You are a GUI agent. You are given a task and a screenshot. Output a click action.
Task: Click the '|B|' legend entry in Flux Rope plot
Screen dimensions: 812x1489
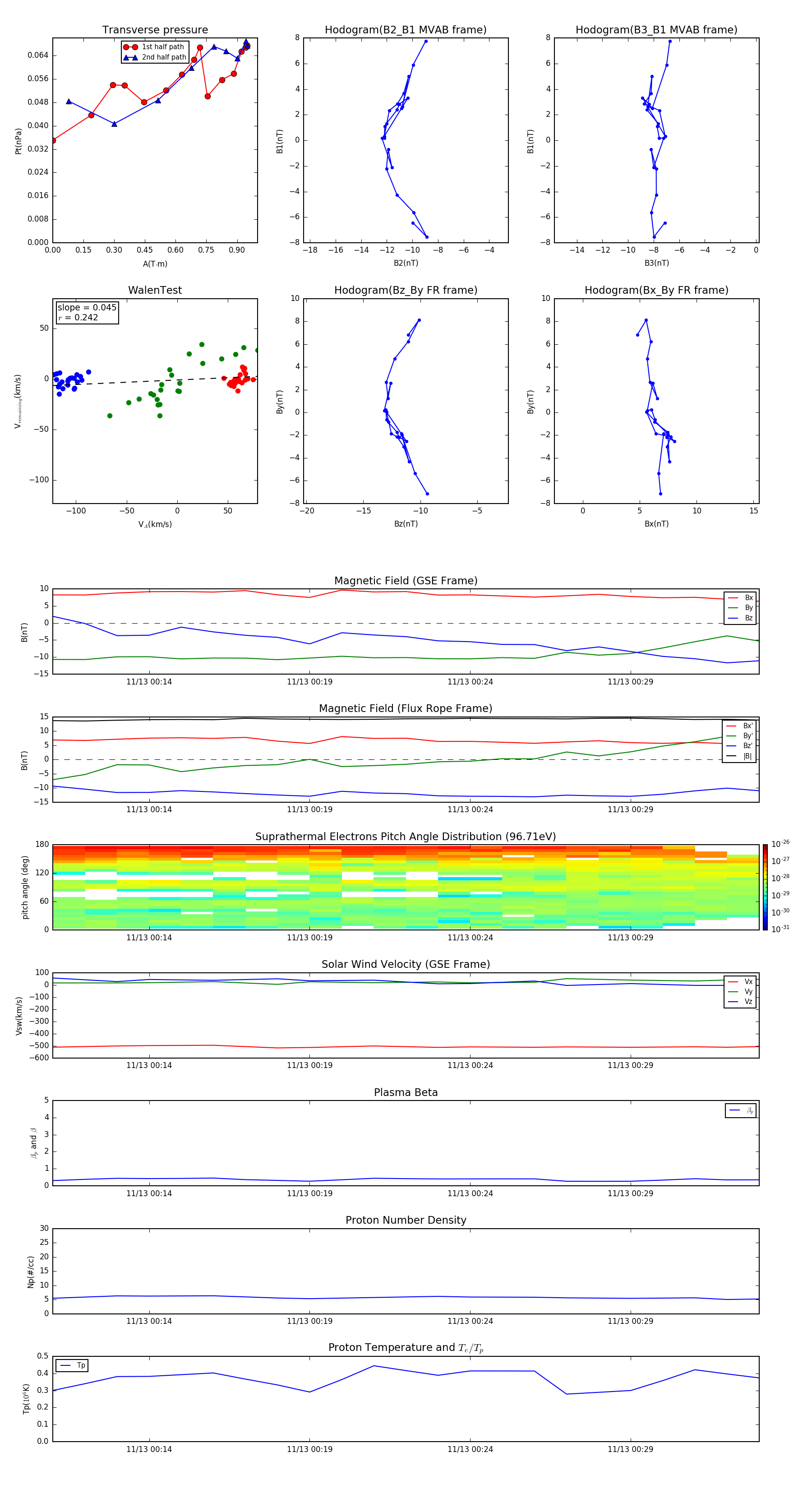pyautogui.click(x=739, y=756)
